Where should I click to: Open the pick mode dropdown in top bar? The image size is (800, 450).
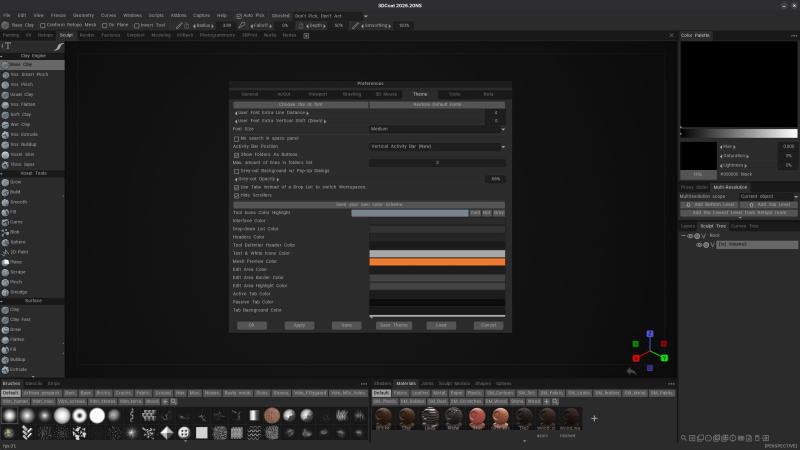tap(331, 16)
